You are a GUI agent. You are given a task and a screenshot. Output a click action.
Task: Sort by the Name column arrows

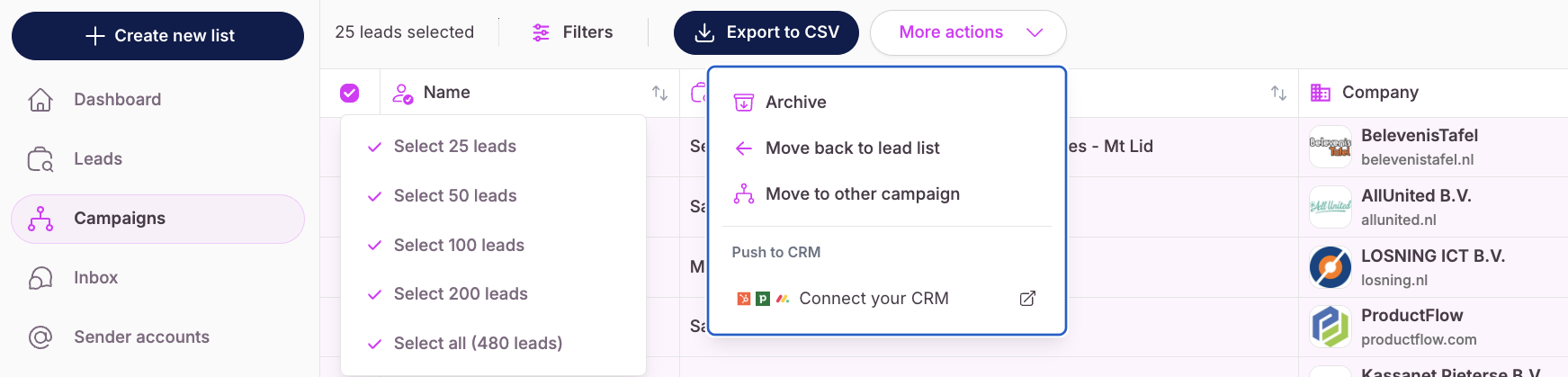[659, 93]
